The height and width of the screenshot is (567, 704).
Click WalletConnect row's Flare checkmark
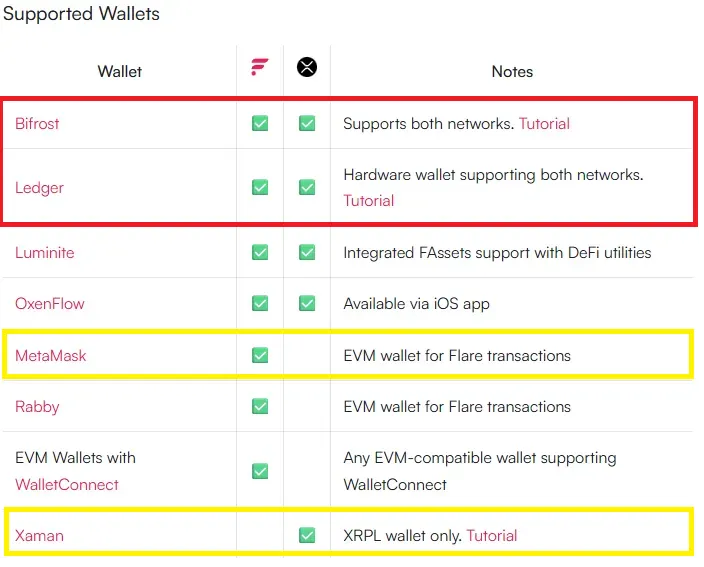(x=260, y=471)
